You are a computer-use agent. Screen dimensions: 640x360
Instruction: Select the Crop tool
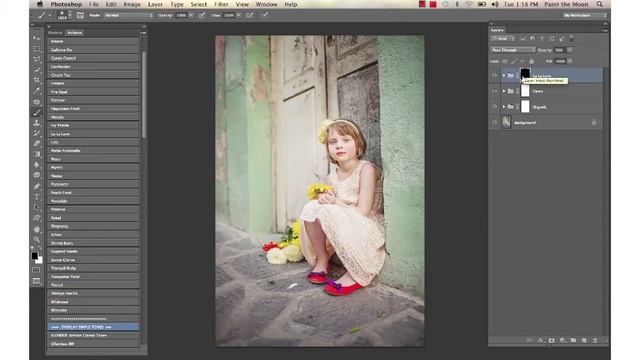(x=37, y=80)
